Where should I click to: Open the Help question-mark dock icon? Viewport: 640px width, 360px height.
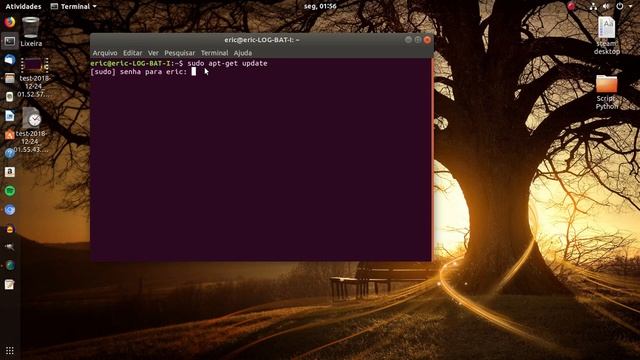(x=10, y=153)
